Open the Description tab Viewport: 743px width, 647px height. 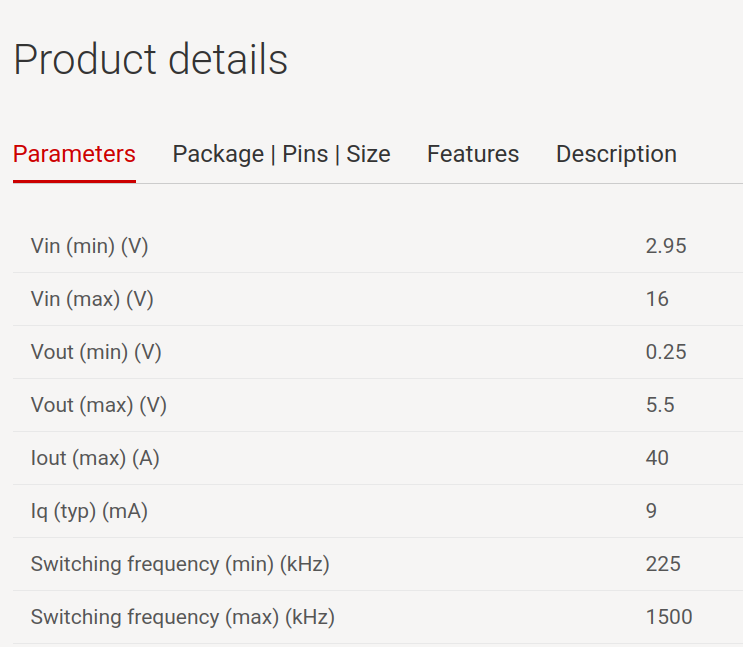(x=616, y=154)
